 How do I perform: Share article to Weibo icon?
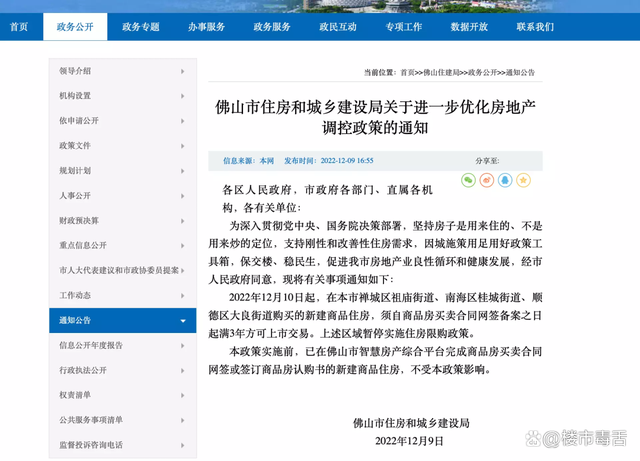click(x=487, y=180)
